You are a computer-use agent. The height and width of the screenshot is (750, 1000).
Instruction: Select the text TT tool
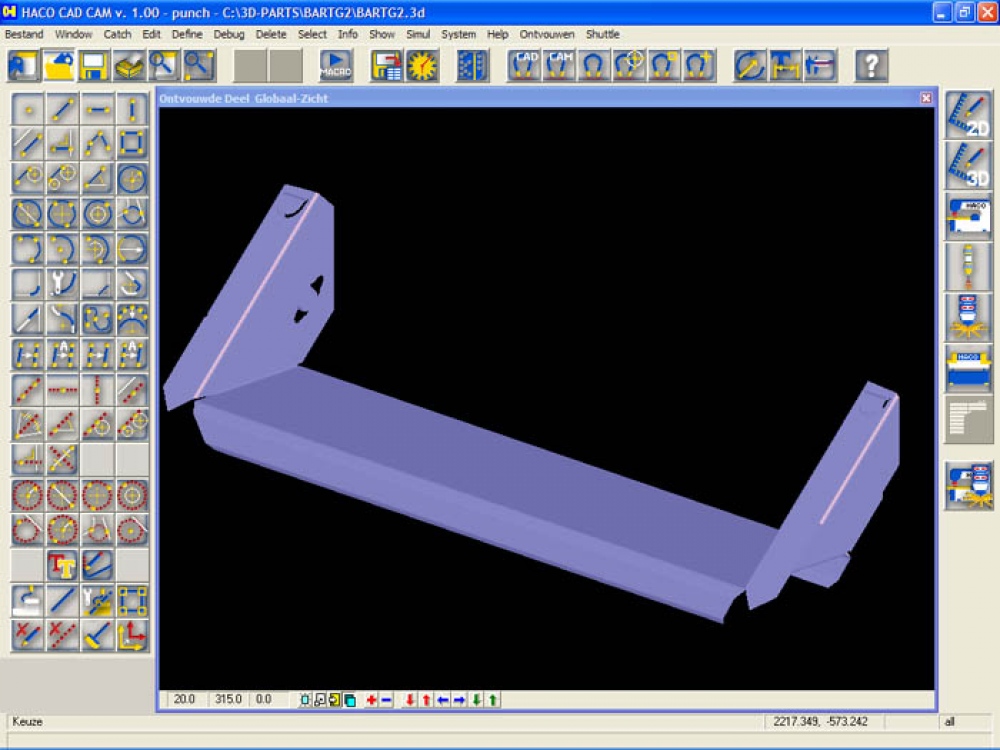coord(62,565)
